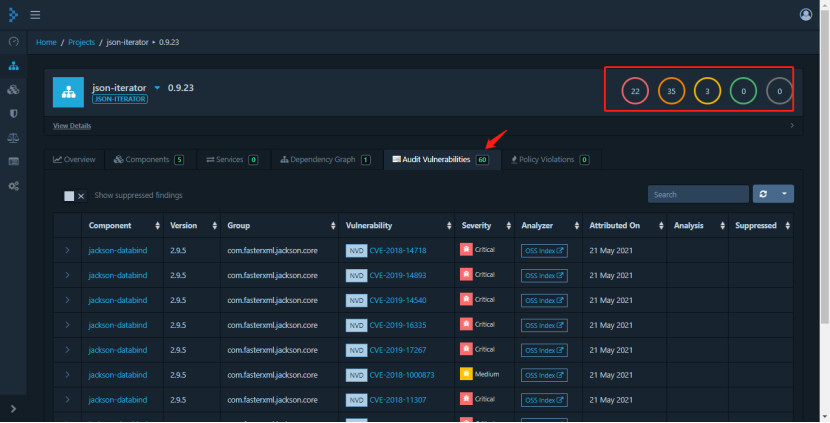Open OSS Index button for CVE-2018-14718
830x423 pixels.
tap(544, 250)
